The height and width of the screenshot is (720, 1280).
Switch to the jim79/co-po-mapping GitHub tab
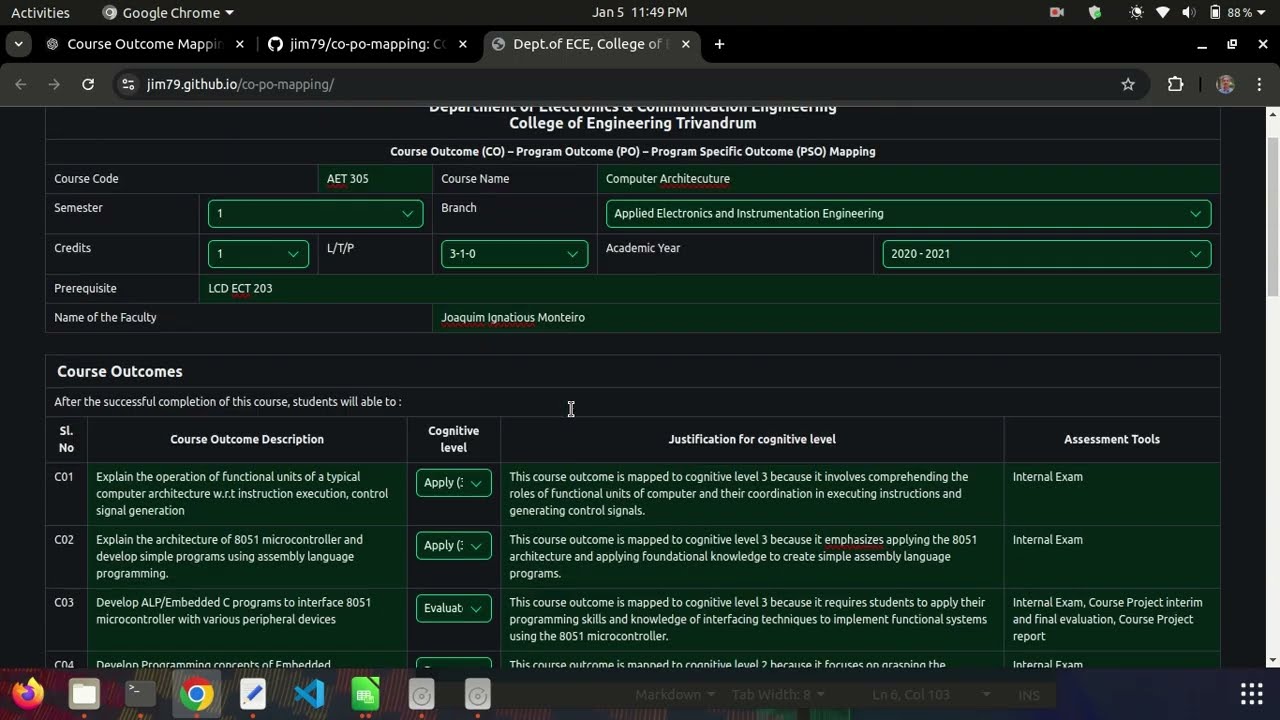click(x=367, y=44)
